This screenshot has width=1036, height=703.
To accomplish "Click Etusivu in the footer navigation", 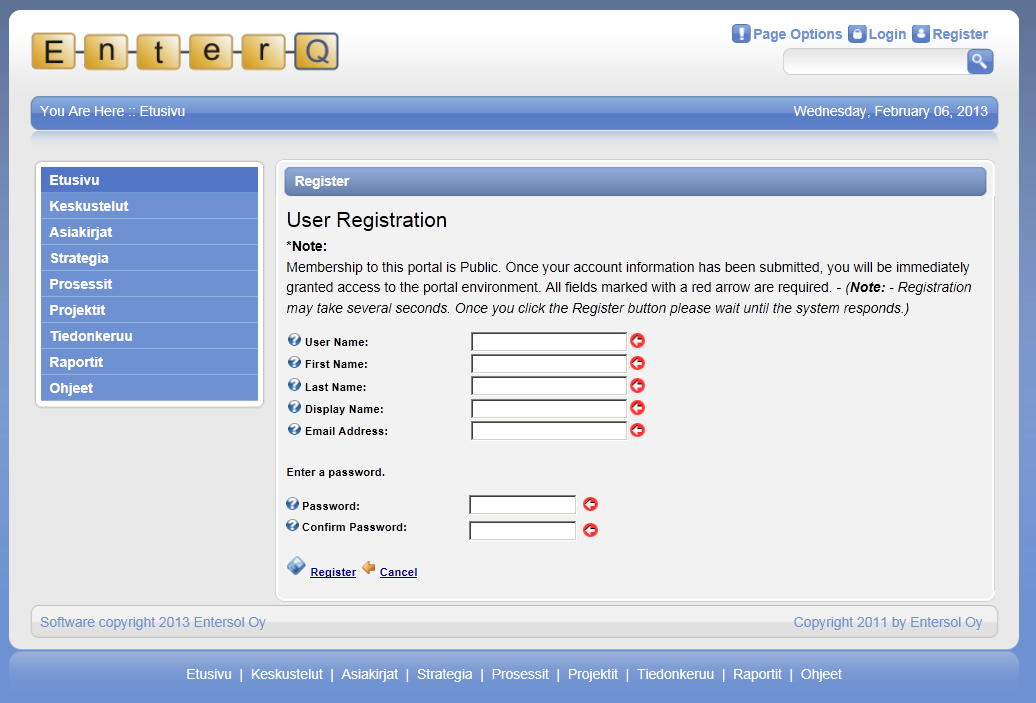I will click(x=209, y=674).
